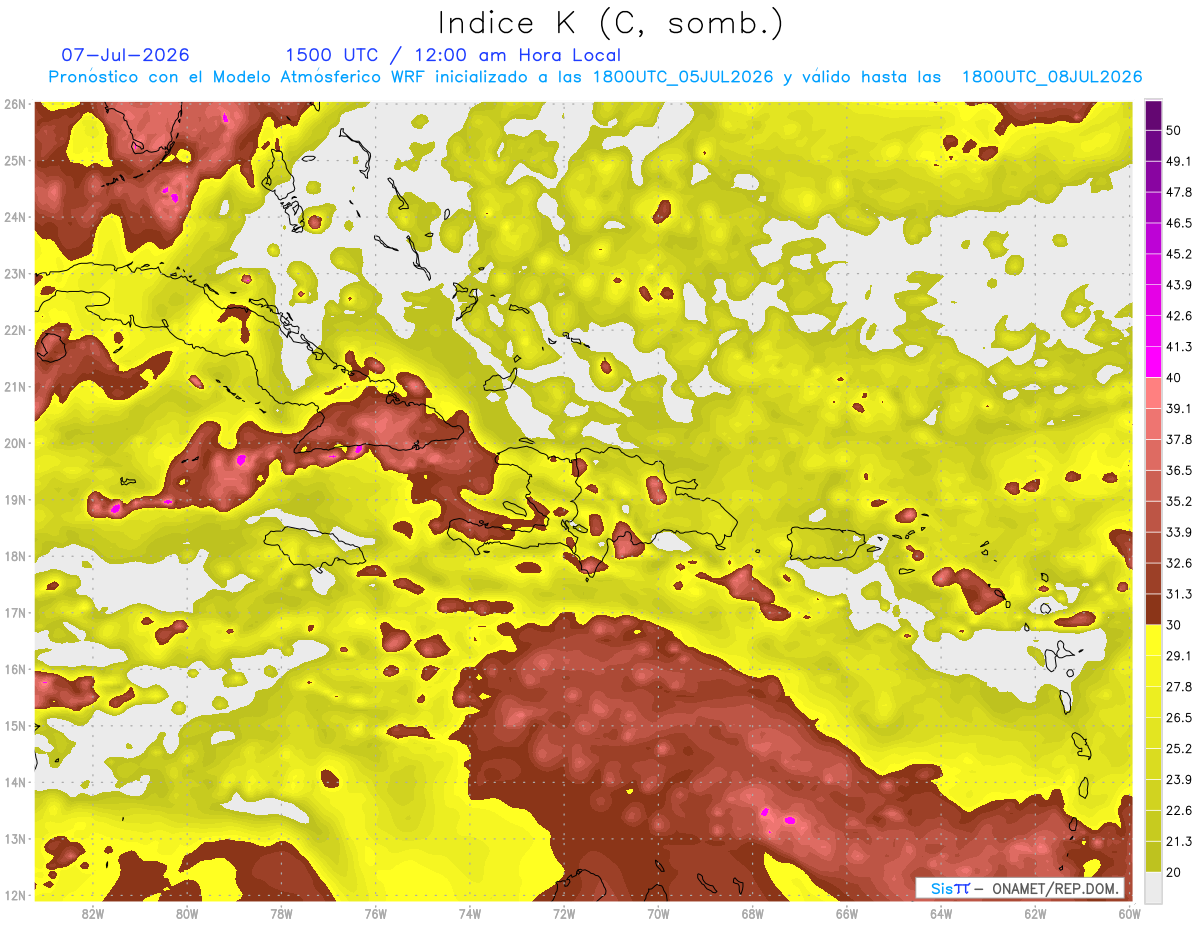
Task: Click the date "07-Jul-2026"
Action: [x=126, y=55]
